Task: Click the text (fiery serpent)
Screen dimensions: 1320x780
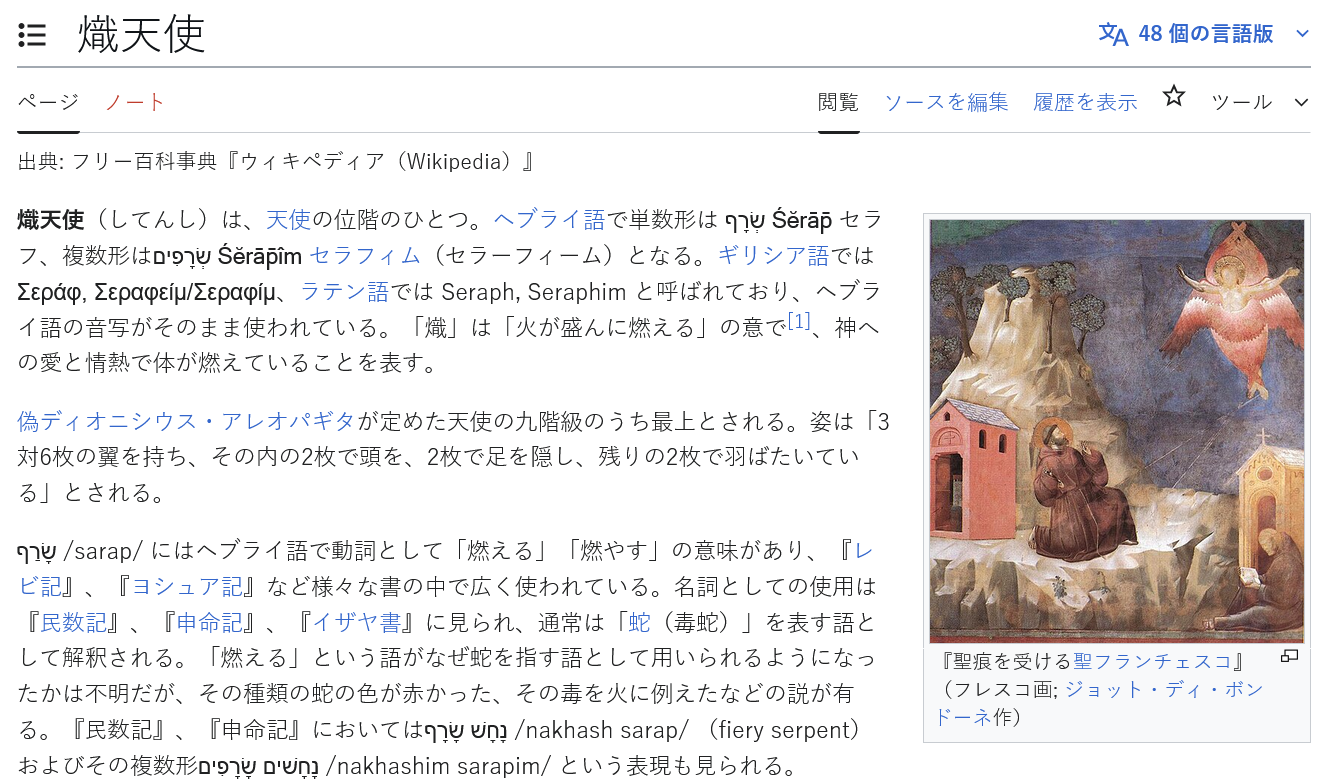Action: [x=782, y=730]
